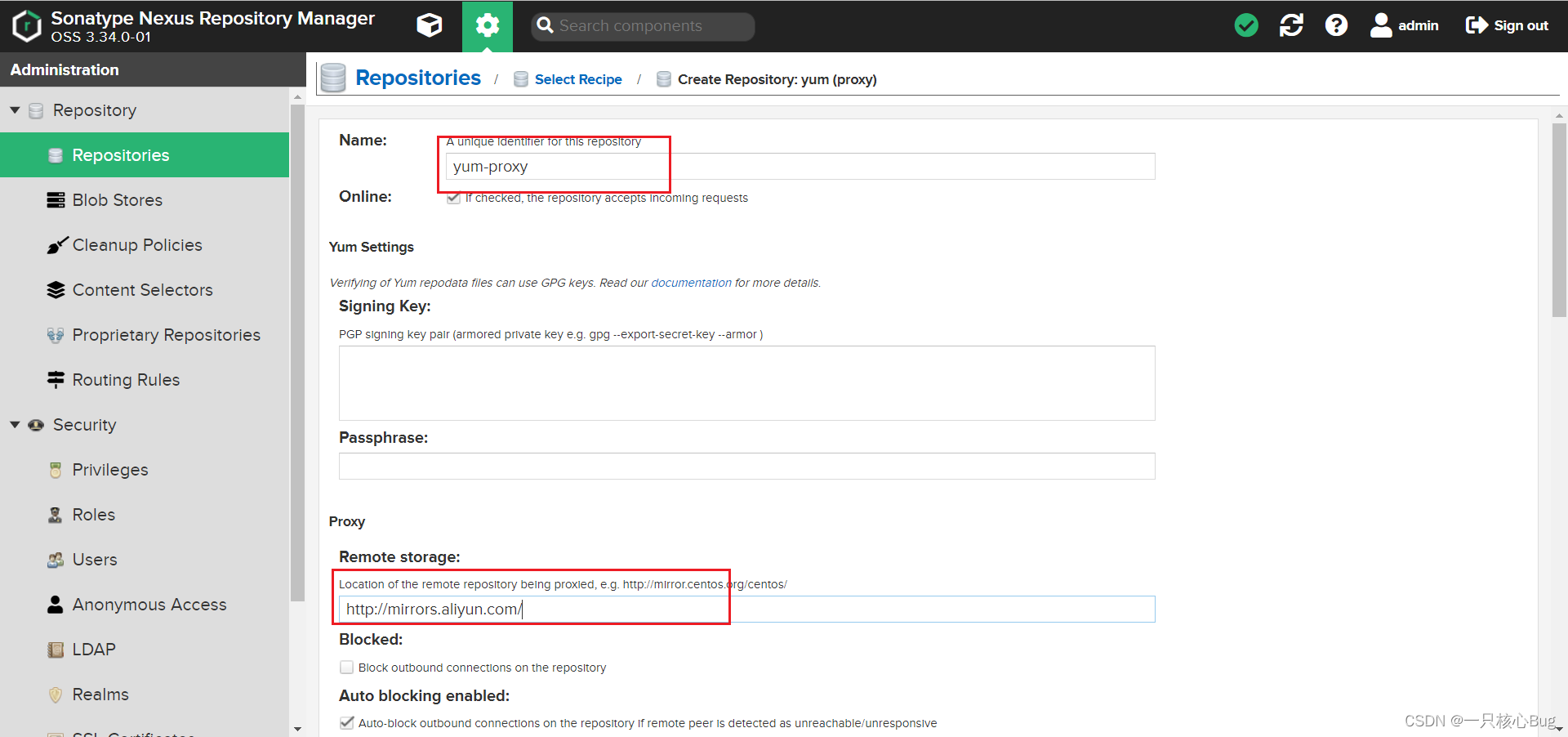Uncheck the Online checkbox
This screenshot has height=737, width=1568.
453,198
